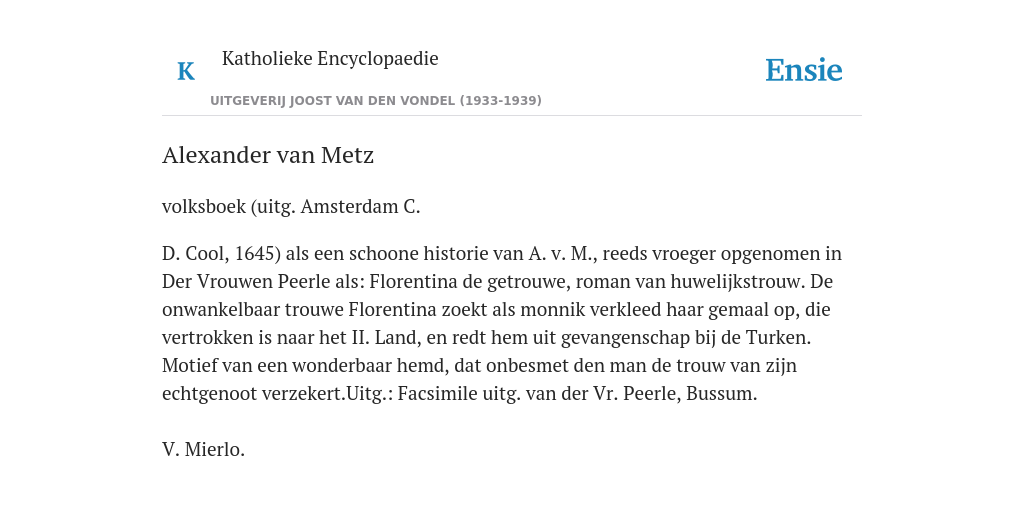Open the Ensie logo link
Viewport: 1024px width, 512px height.
[x=804, y=70]
